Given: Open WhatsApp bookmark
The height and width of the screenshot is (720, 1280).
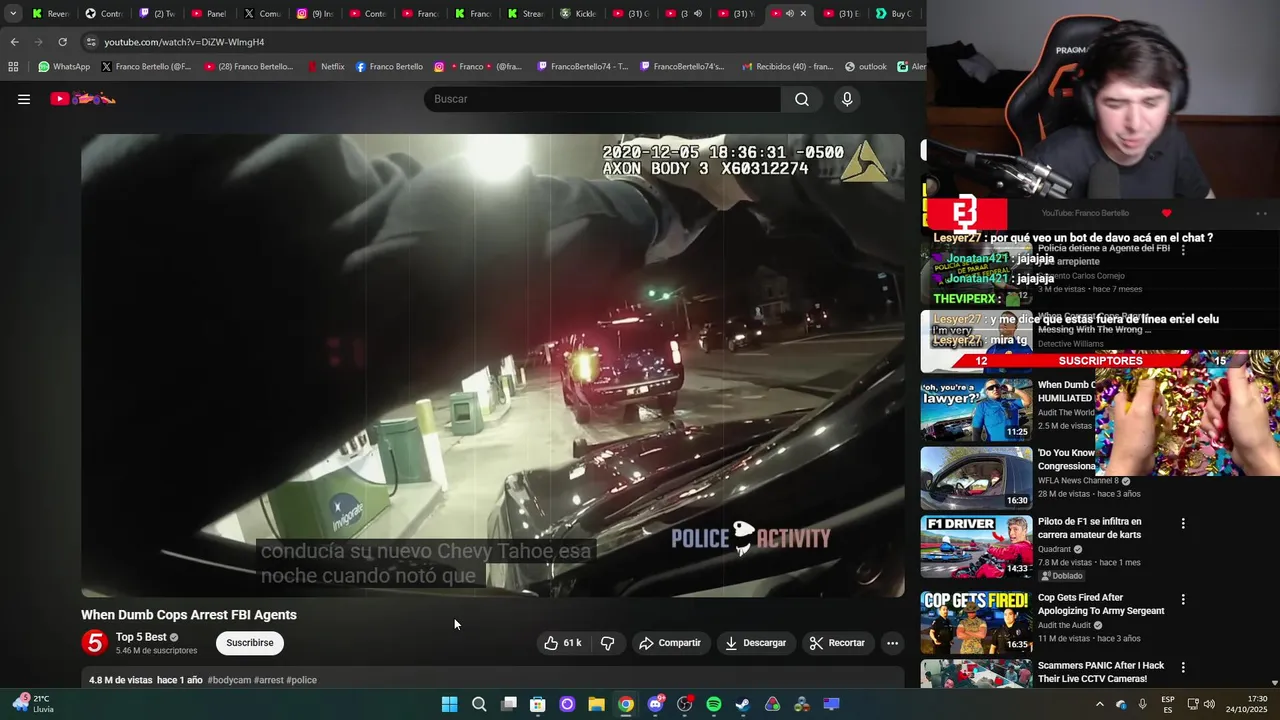Looking at the screenshot, I should 64,67.
